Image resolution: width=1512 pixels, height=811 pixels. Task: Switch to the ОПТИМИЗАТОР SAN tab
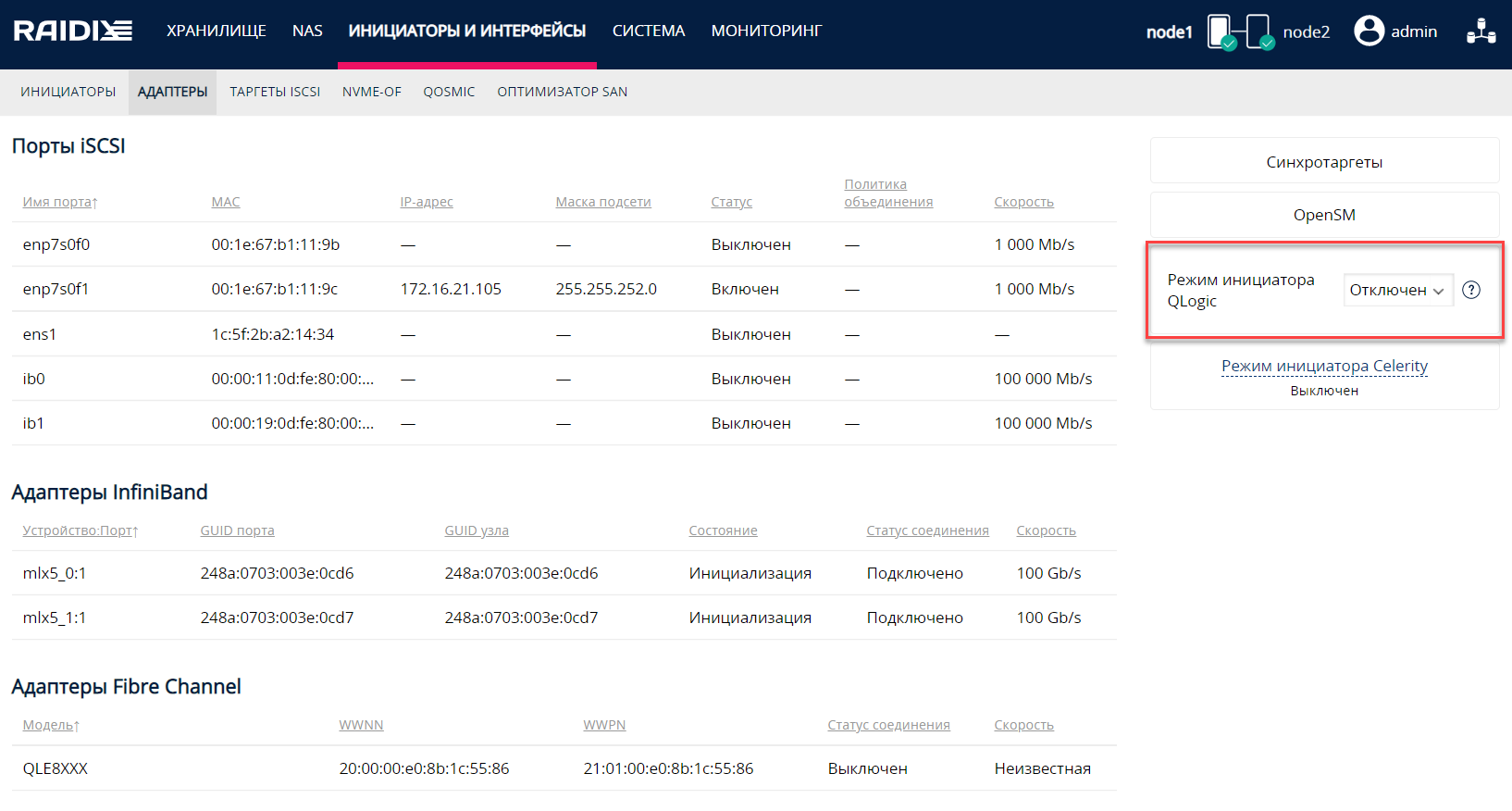pyautogui.click(x=563, y=92)
